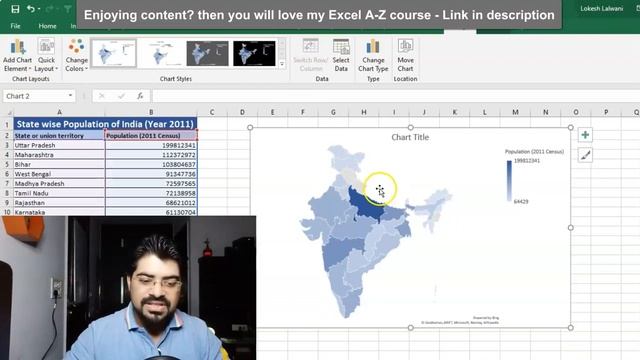
Task: Click the Move Chart button
Action: click(x=405, y=55)
